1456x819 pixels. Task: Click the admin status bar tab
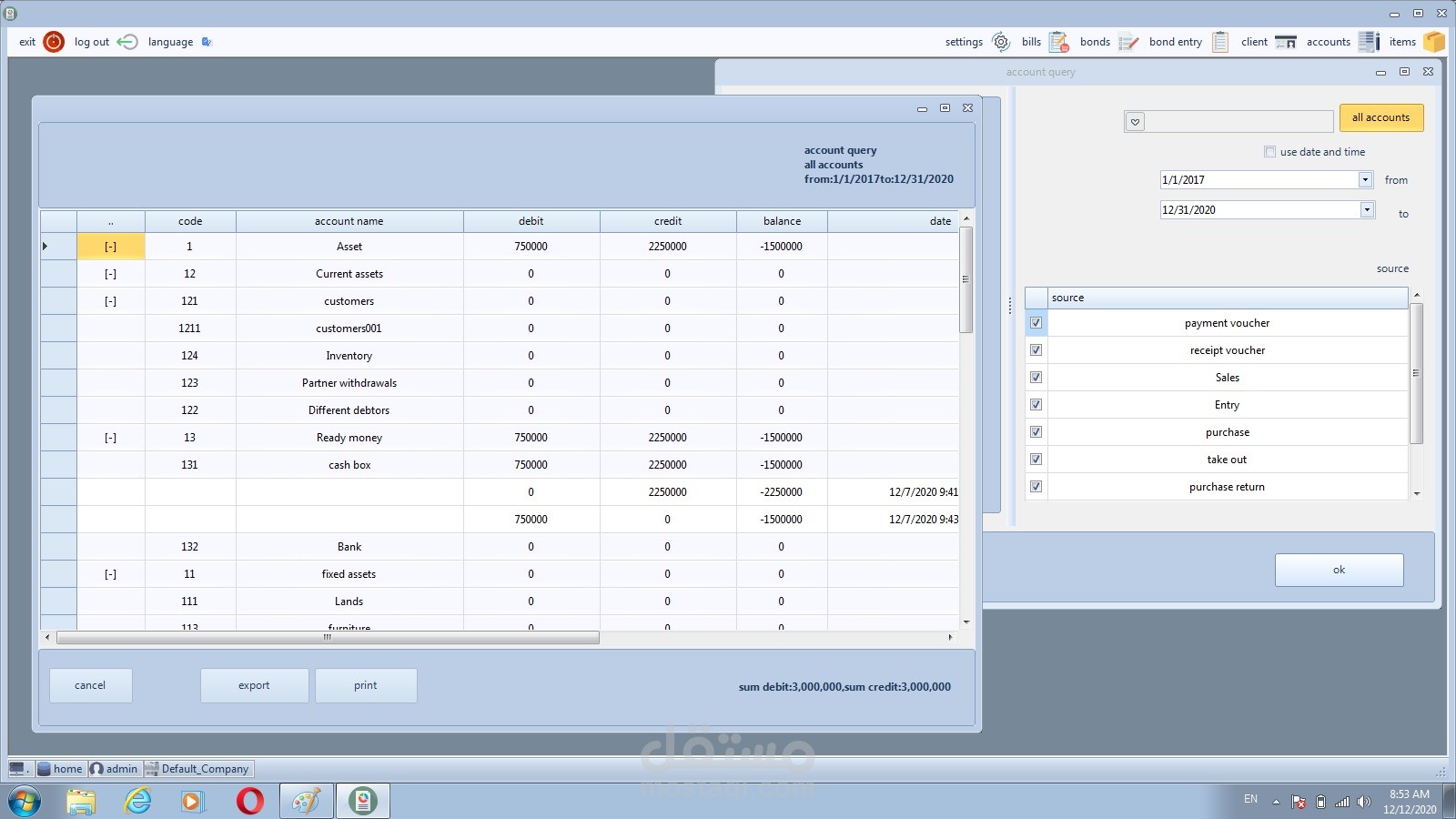coord(114,769)
